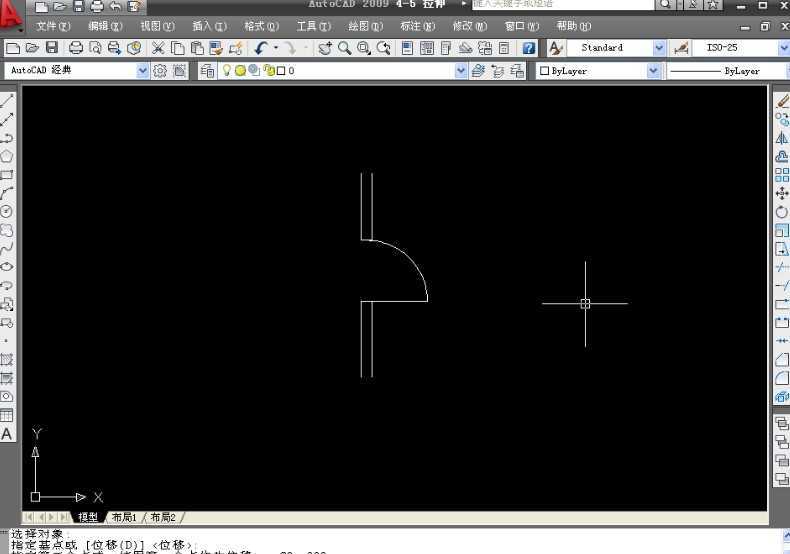The height and width of the screenshot is (554, 790).
Task: Select the Table draw tool
Action: [x=7, y=415]
